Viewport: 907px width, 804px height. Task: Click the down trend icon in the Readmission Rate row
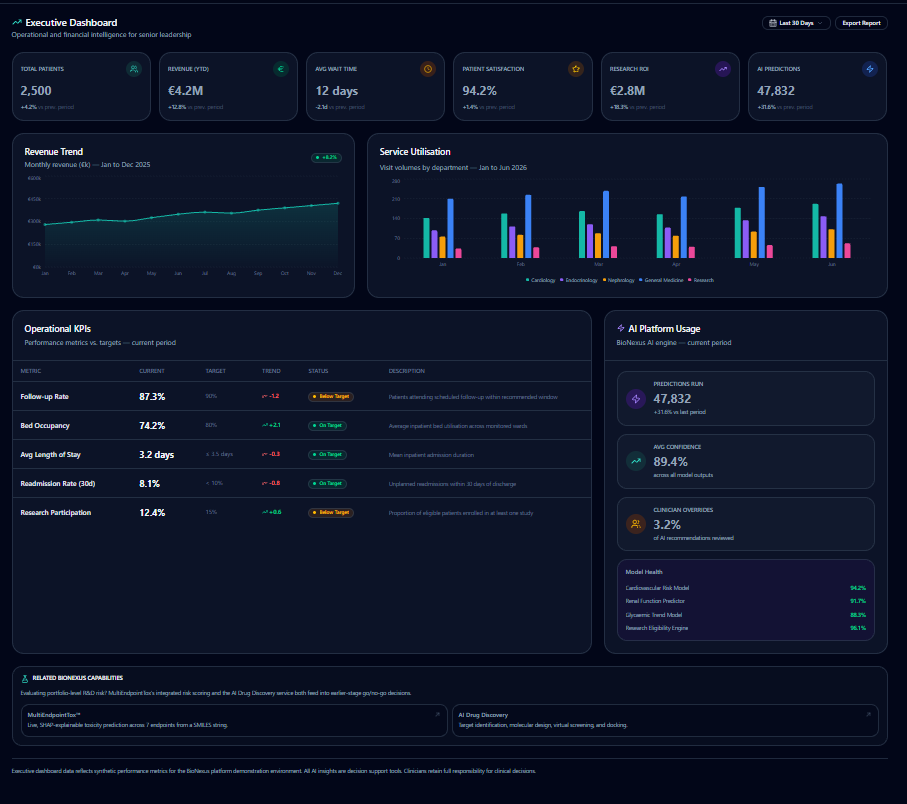click(264, 483)
